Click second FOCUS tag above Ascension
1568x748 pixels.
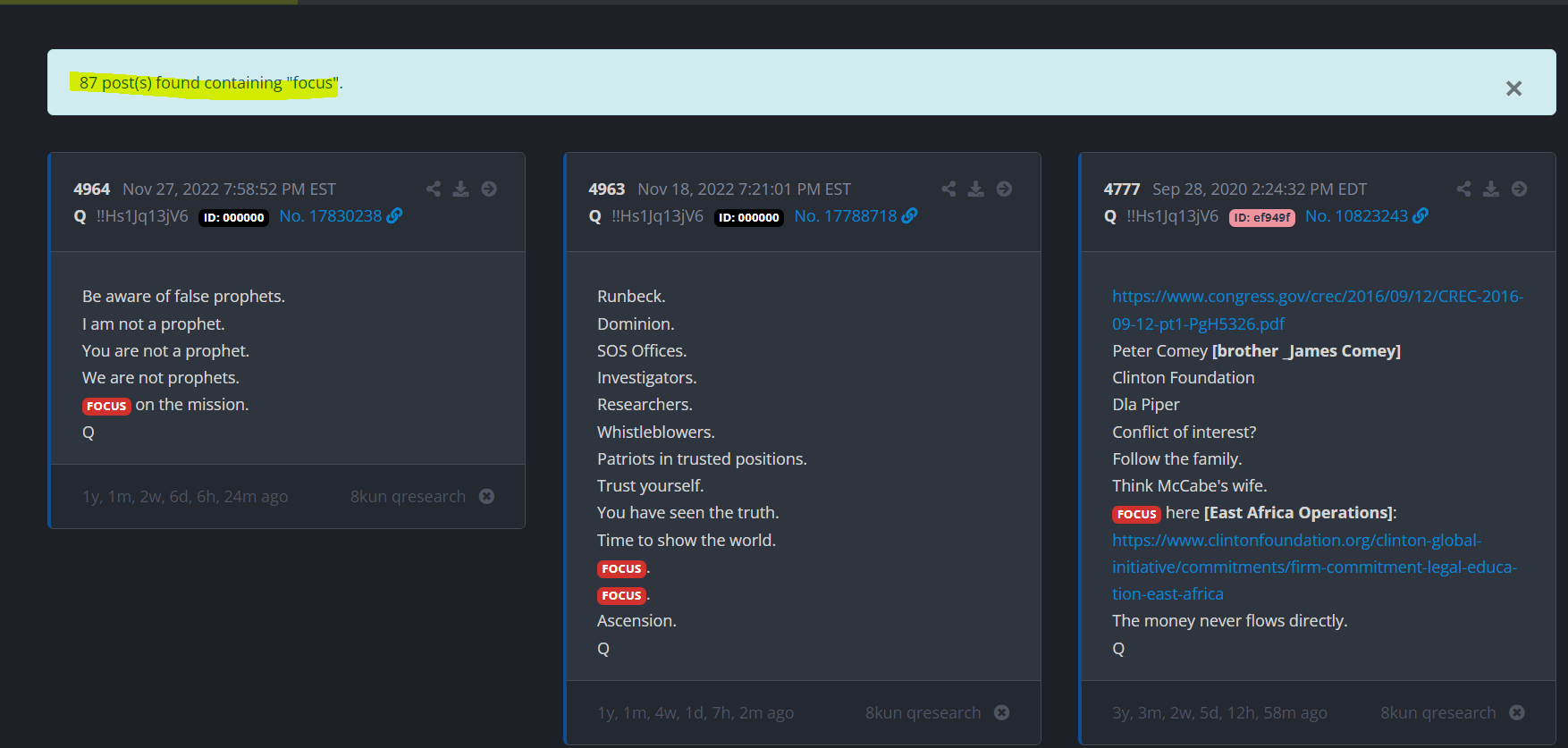tap(621, 595)
